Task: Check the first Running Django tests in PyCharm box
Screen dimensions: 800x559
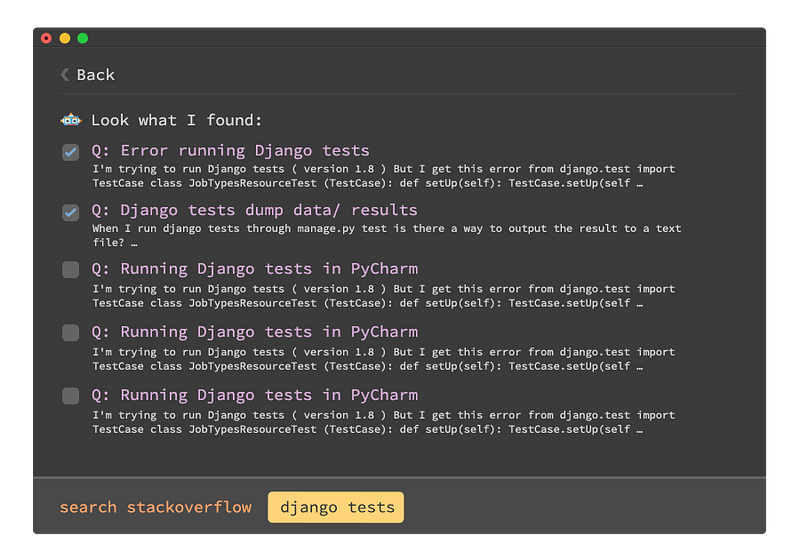Action: (70, 269)
